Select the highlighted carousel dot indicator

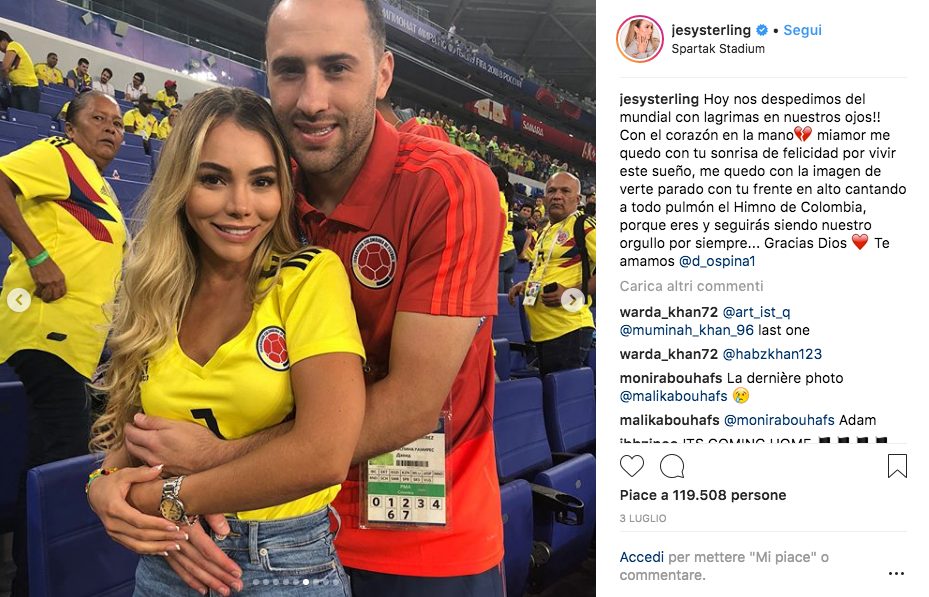[306, 582]
